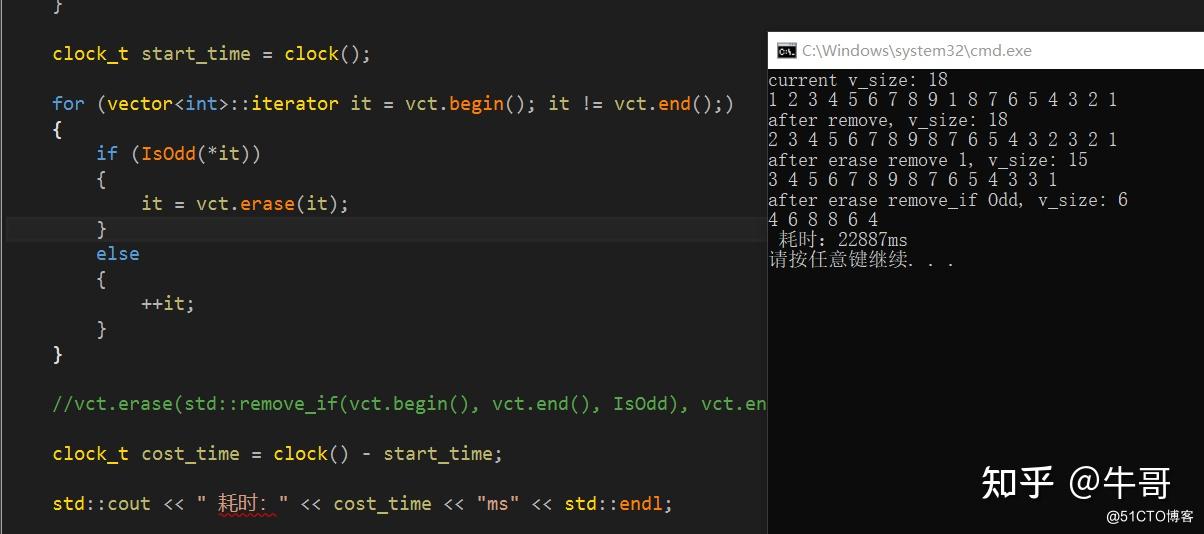Viewport: 1204px width, 534px height.
Task: Place cursor on clock_t start_time line
Action: click(x=212, y=54)
